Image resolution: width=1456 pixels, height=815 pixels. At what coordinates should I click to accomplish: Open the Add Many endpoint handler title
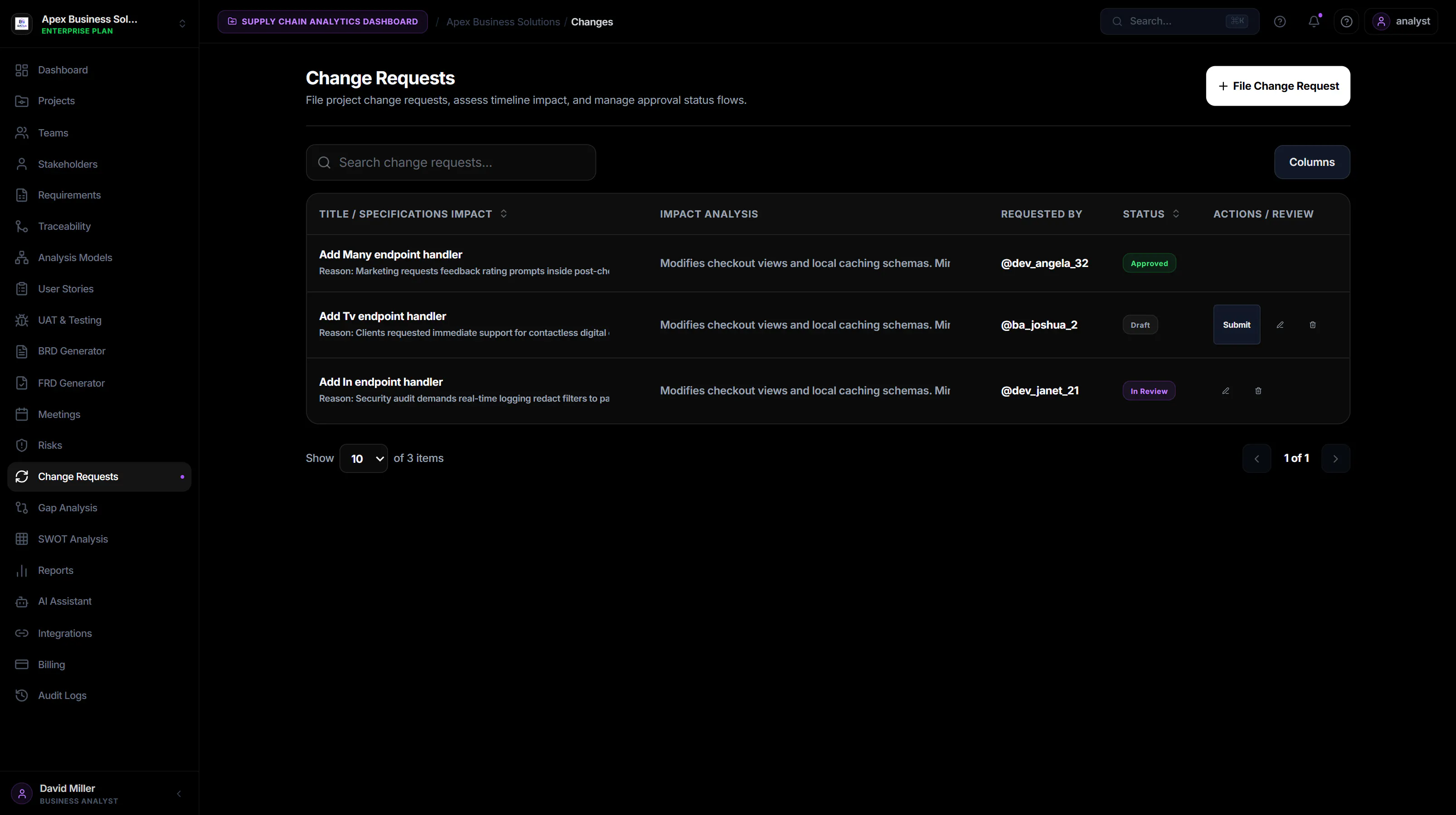(x=391, y=255)
